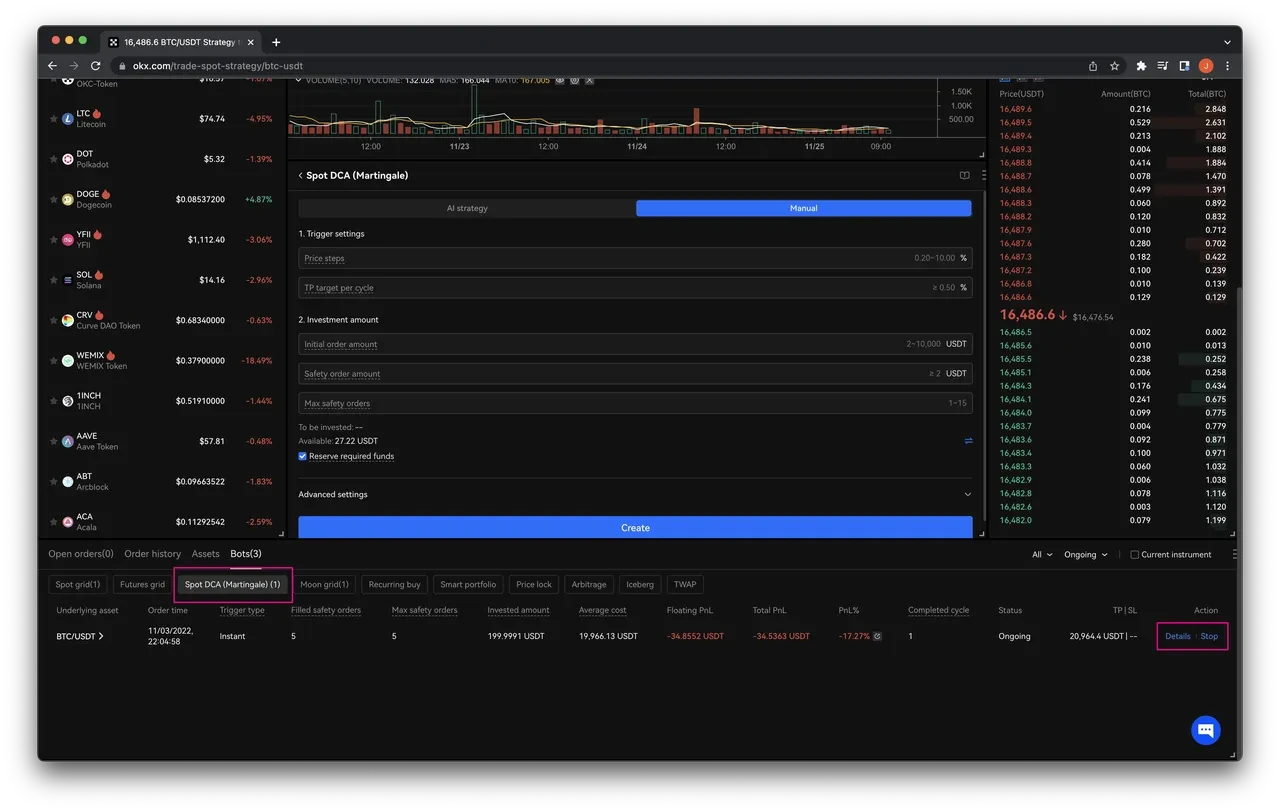The image size is (1280, 811).
Task: Select TWAP bot filter
Action: (685, 584)
